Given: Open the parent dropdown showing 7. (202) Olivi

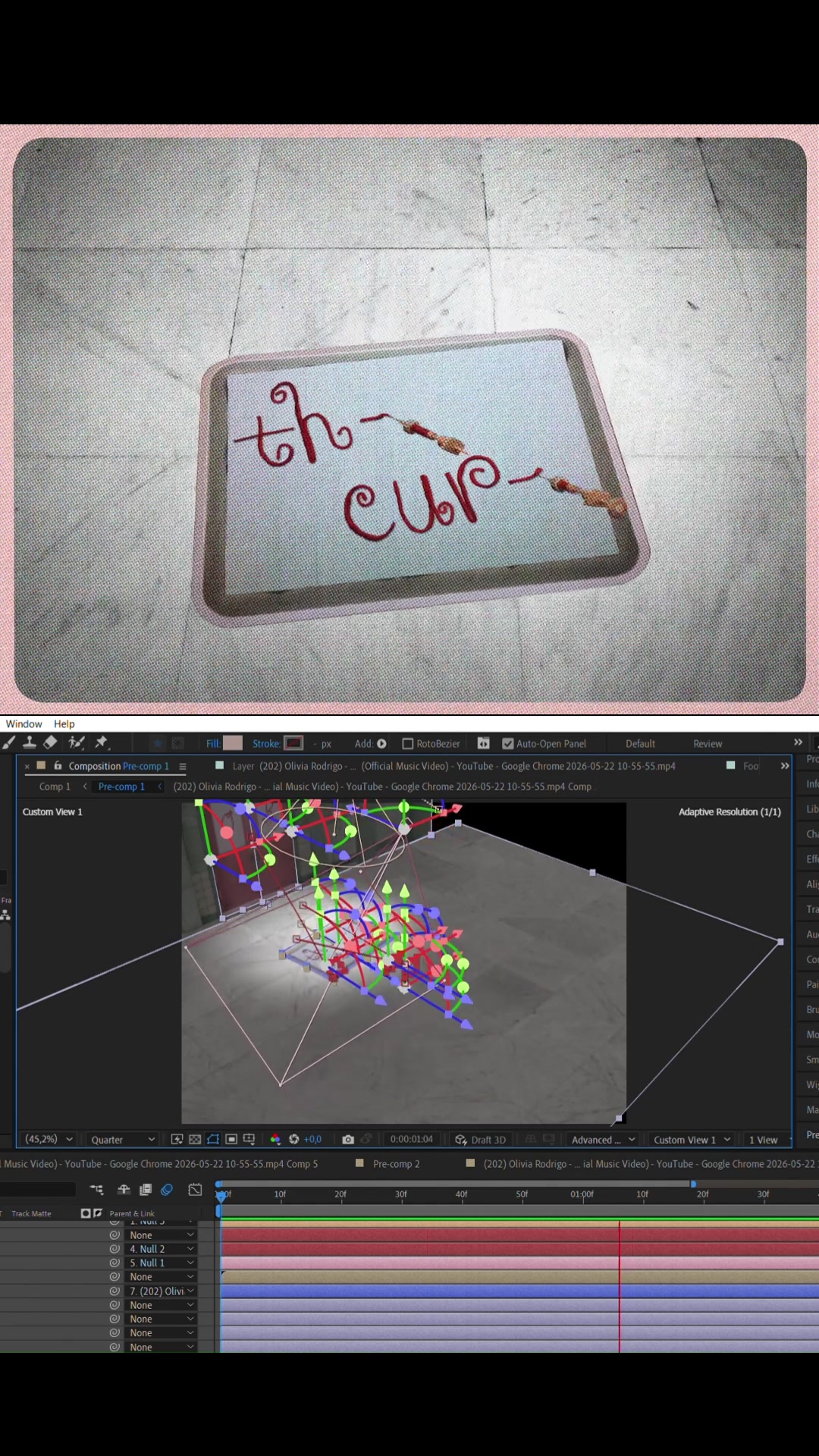Looking at the screenshot, I should (161, 1291).
